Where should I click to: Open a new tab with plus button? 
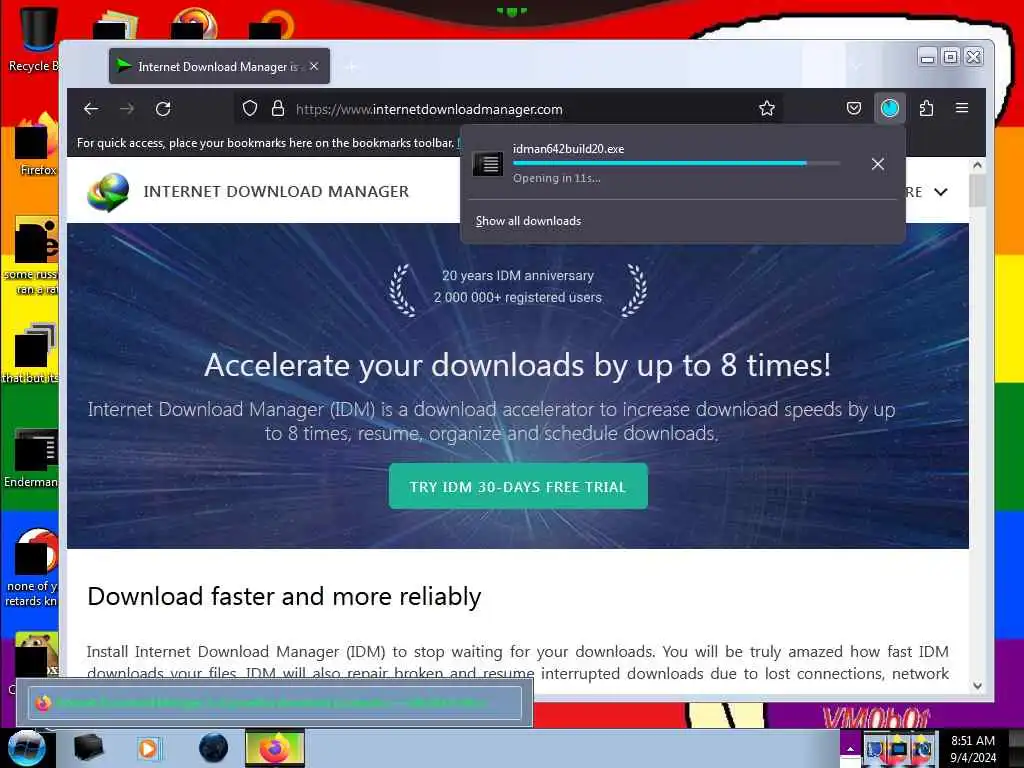(x=351, y=66)
